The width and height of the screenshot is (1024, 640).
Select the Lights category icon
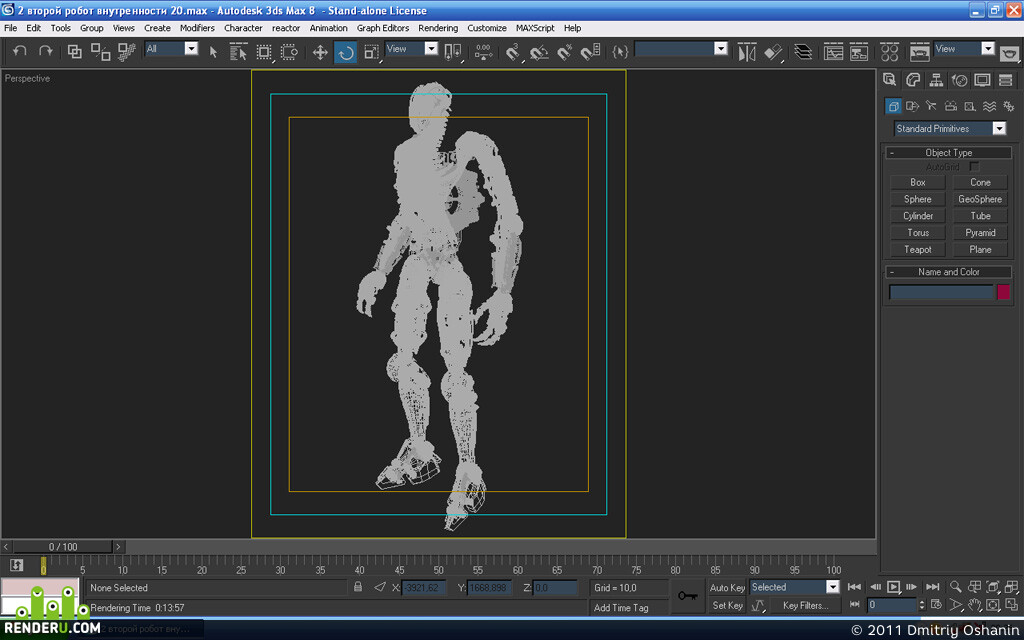931,106
